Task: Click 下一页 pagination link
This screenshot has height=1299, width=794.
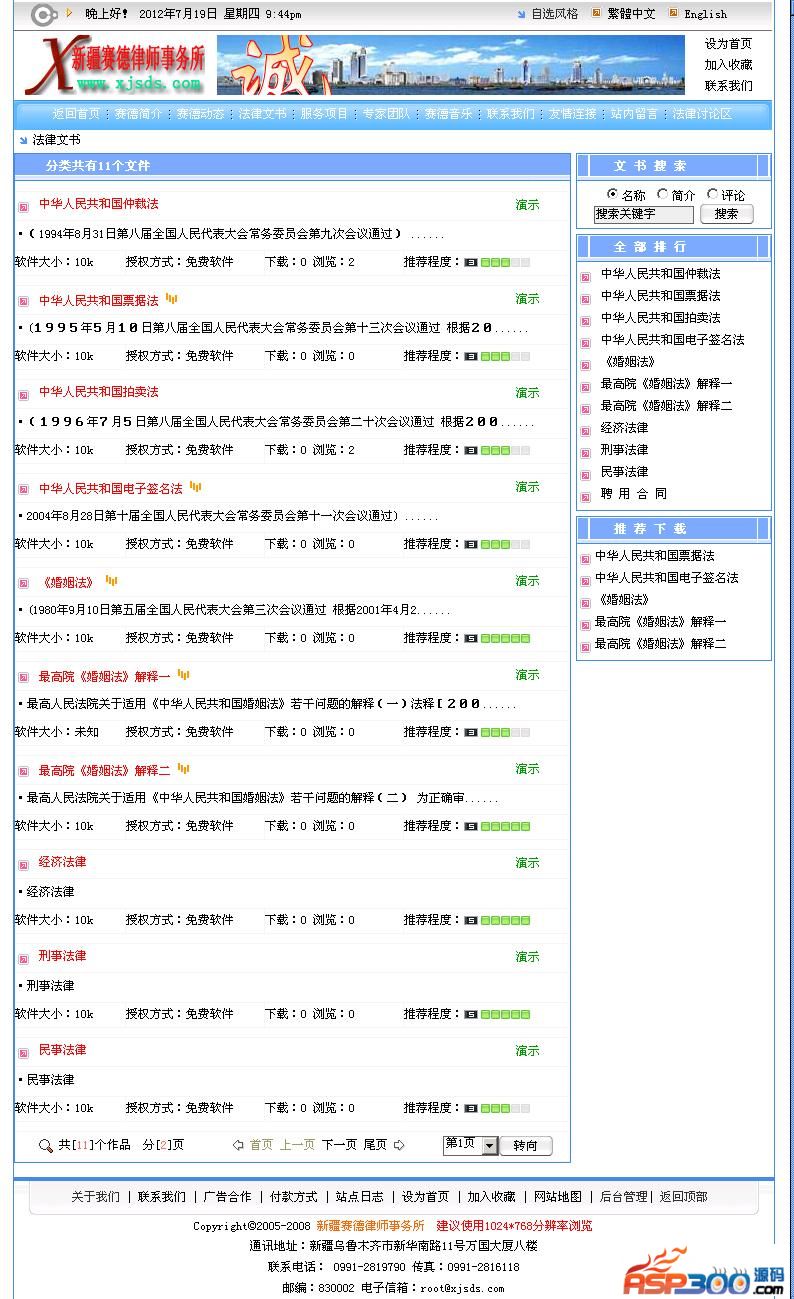Action: pyautogui.click(x=339, y=1145)
